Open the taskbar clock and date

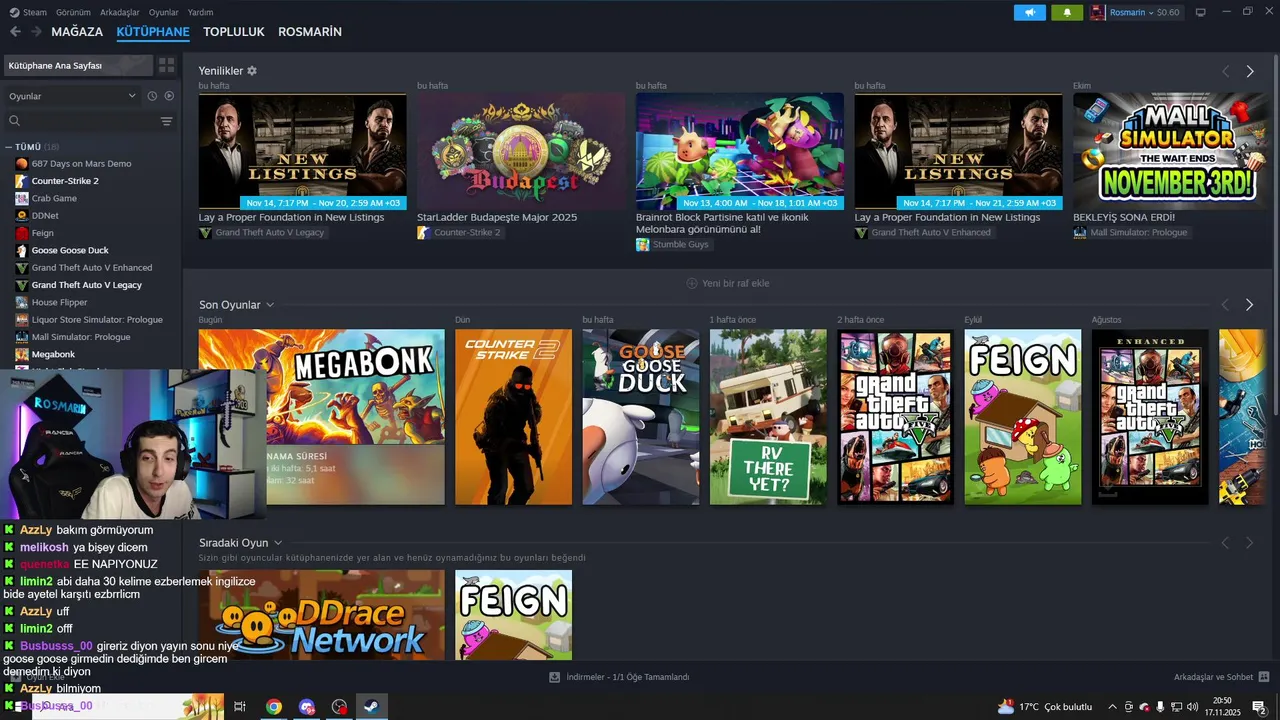(1222, 707)
